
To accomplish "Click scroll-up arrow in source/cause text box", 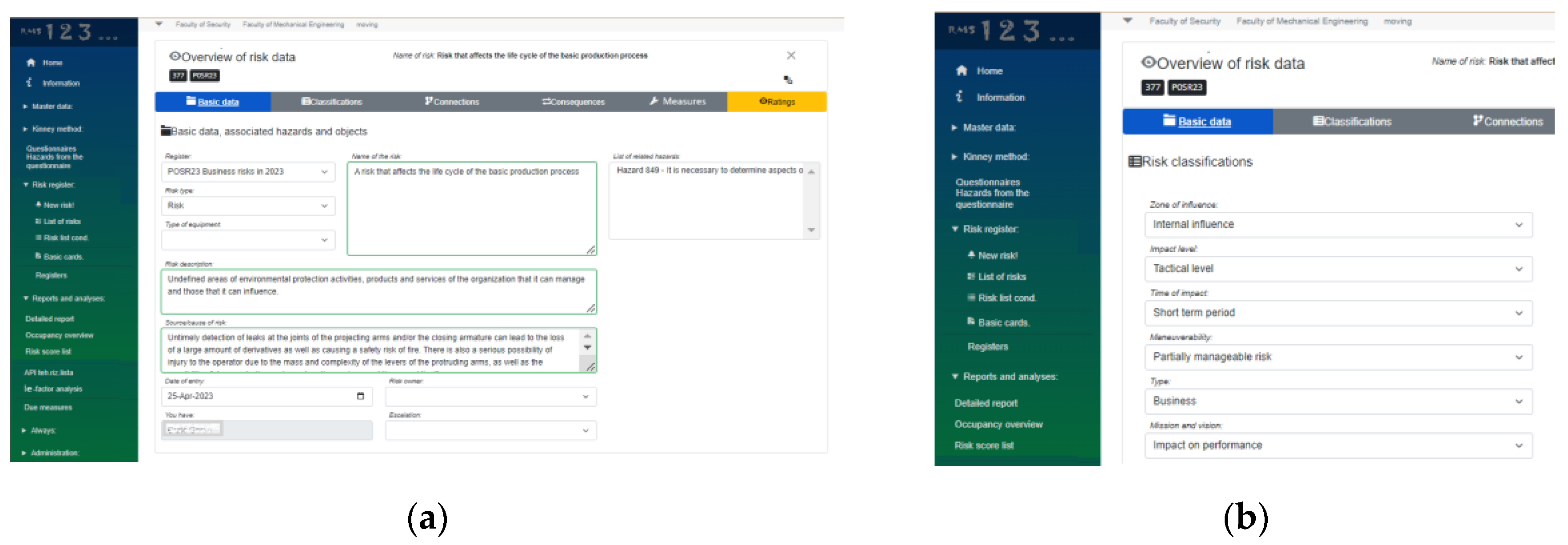I will 587,336.
